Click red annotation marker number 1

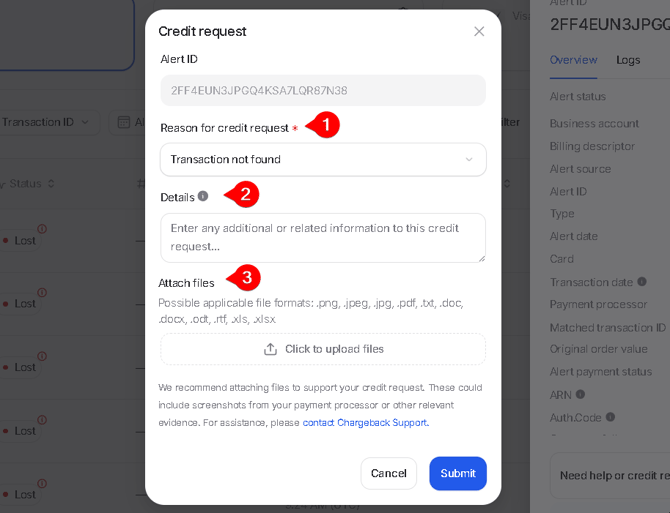pos(324,126)
